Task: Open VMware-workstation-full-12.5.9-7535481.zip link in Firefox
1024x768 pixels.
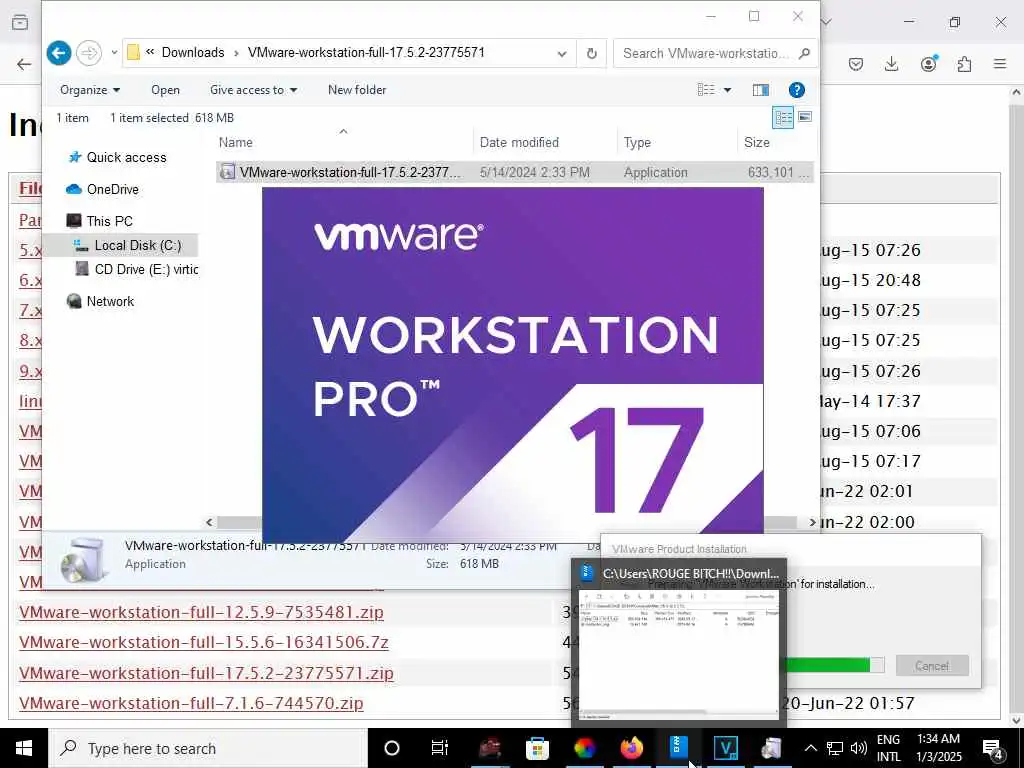Action: [x=201, y=613]
